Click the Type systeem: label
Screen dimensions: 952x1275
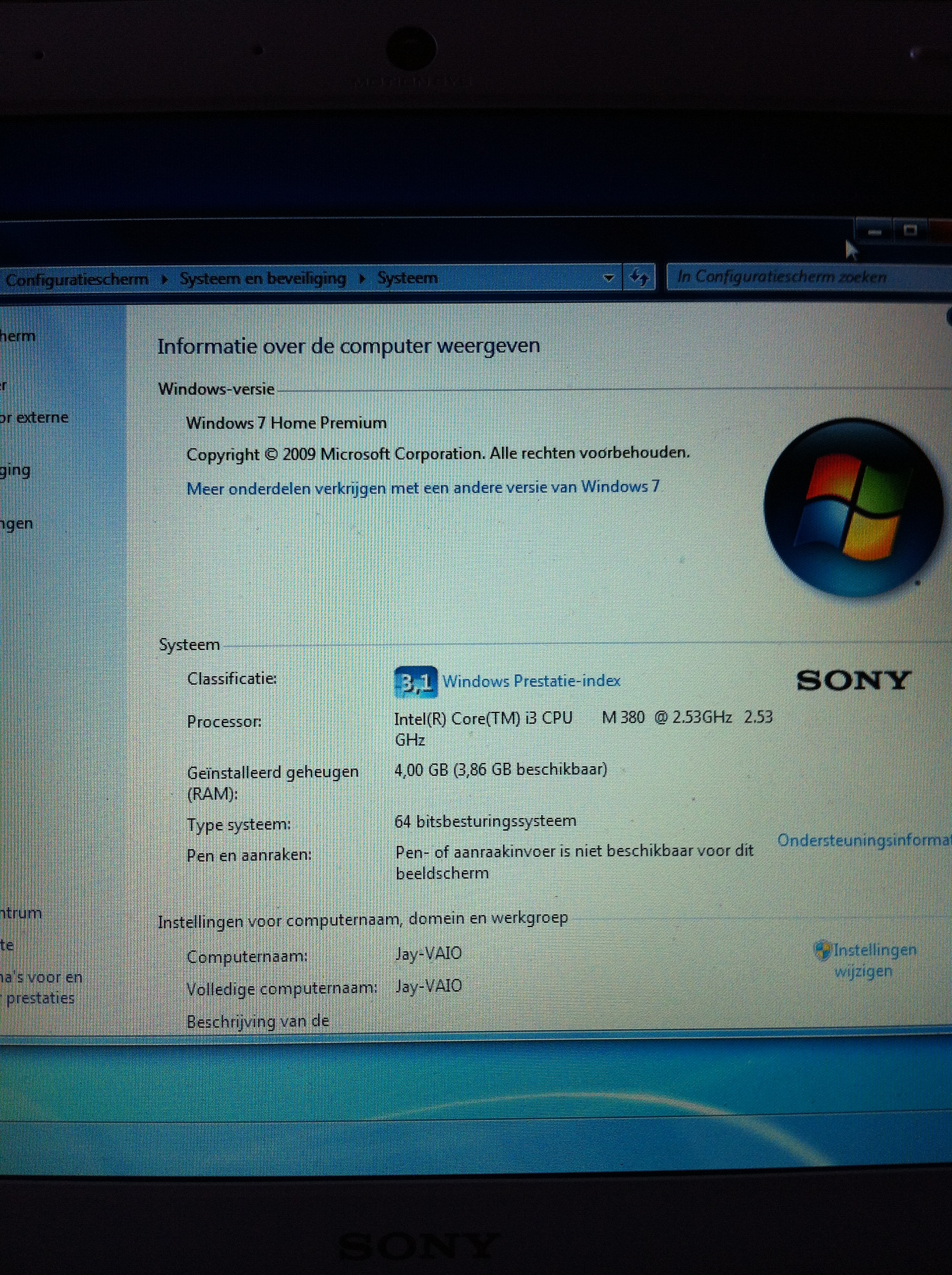click(x=238, y=825)
